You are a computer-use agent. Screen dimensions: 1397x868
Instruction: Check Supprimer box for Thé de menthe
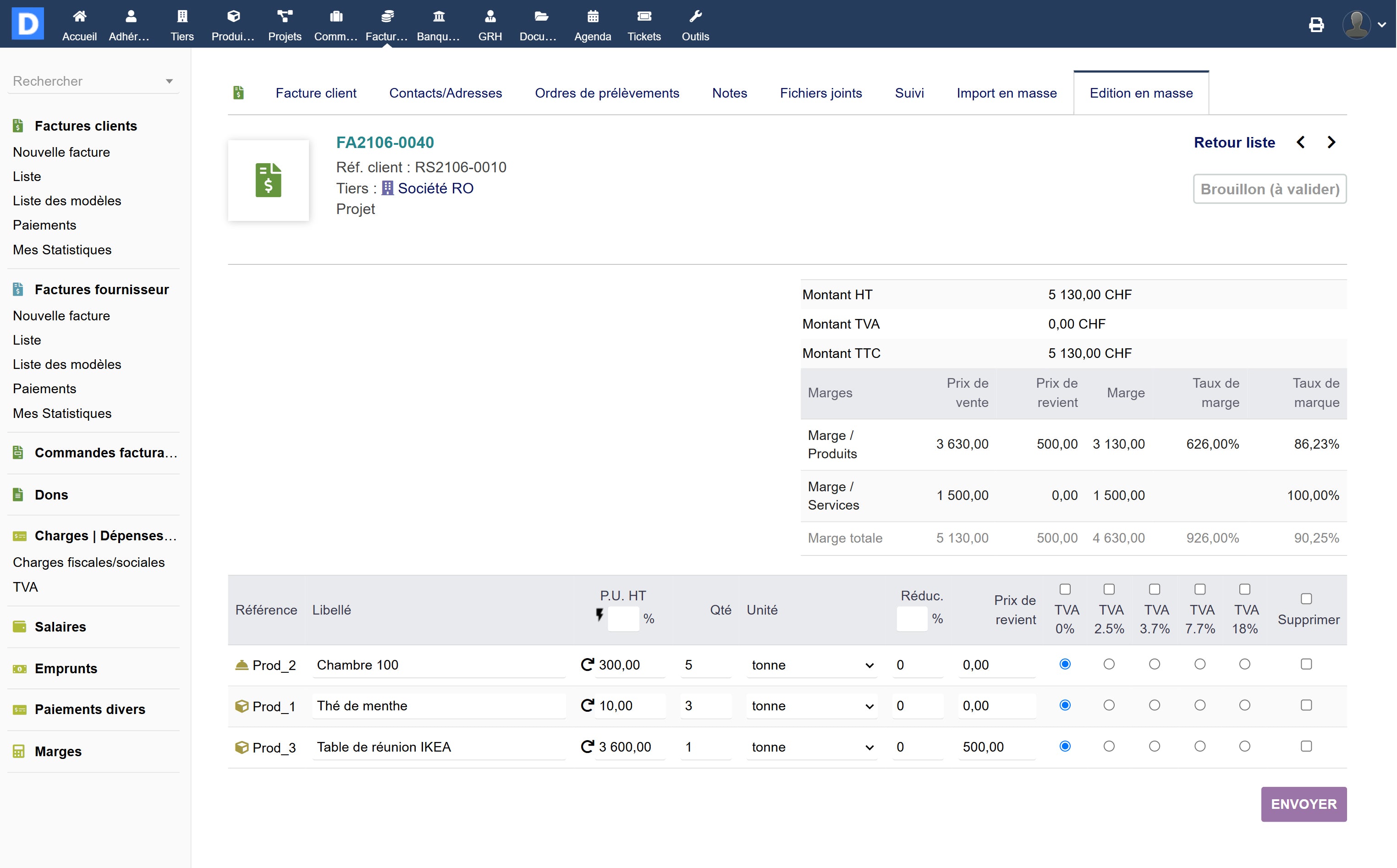(x=1306, y=705)
